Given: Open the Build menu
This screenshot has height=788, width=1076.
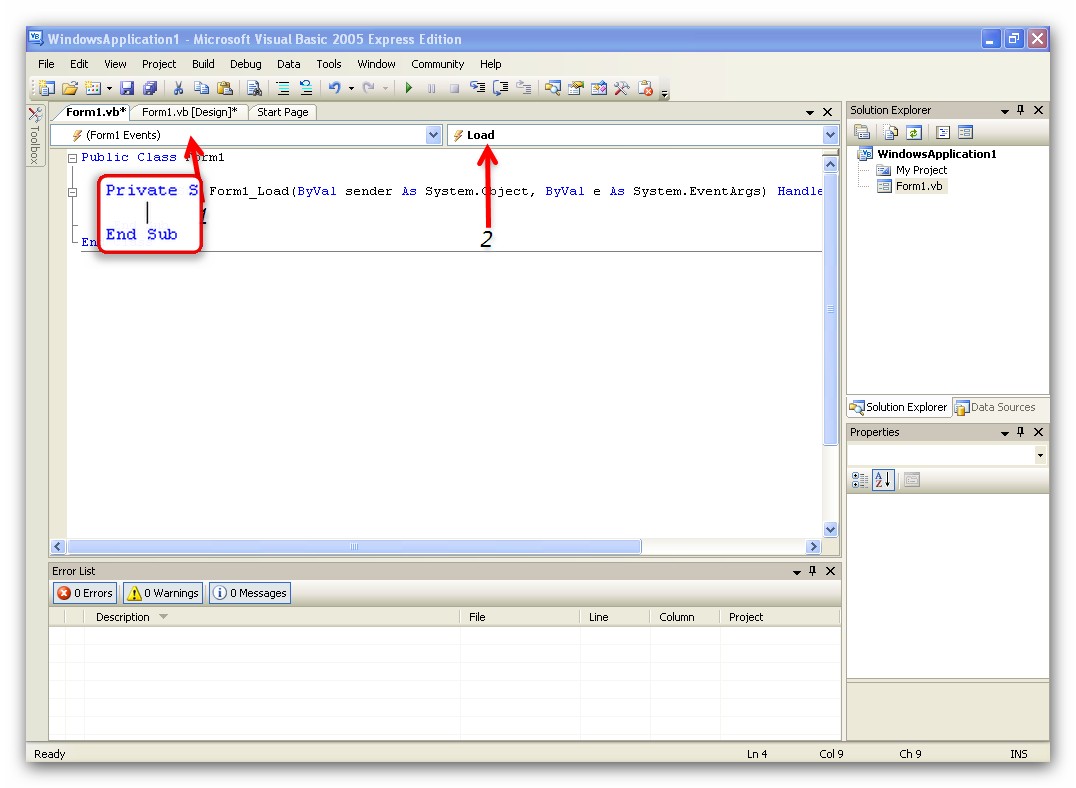Looking at the screenshot, I should 203,64.
